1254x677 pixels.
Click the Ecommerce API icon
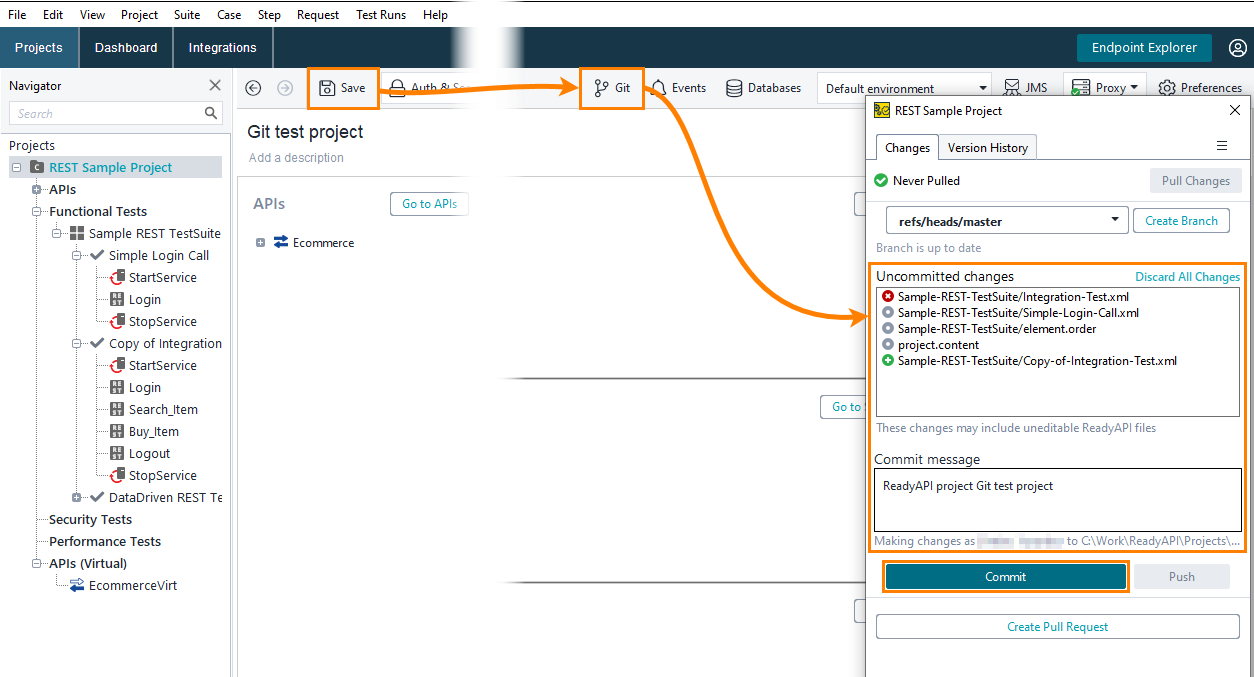click(280, 242)
